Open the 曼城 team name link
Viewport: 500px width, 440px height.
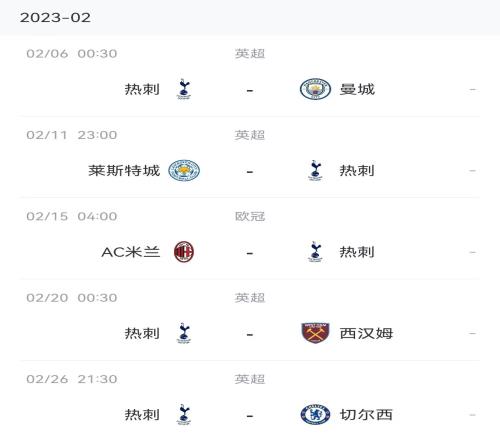tap(357, 89)
